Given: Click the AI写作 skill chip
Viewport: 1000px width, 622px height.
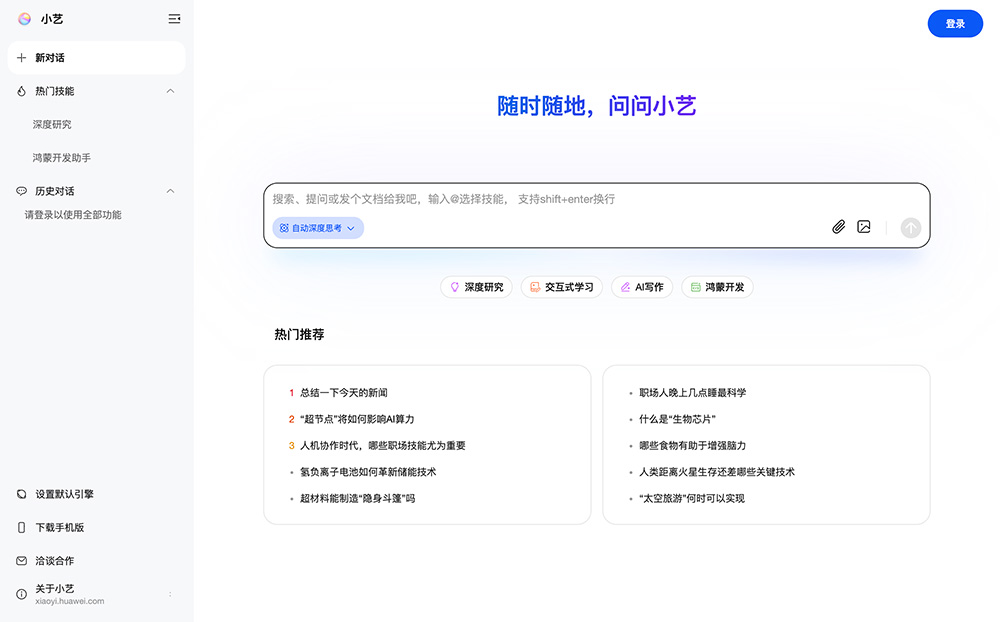Looking at the screenshot, I should [x=643, y=287].
